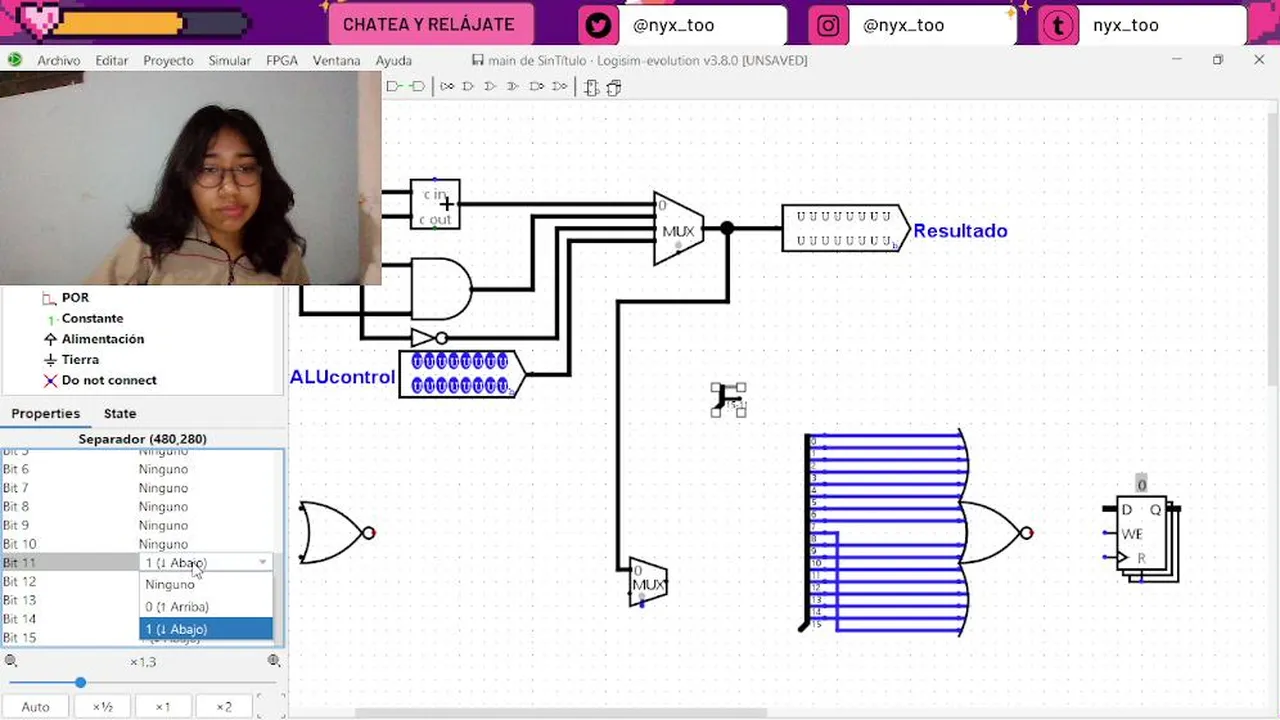
Task: Pick the AND gate toolbar icon
Action: tap(468, 87)
